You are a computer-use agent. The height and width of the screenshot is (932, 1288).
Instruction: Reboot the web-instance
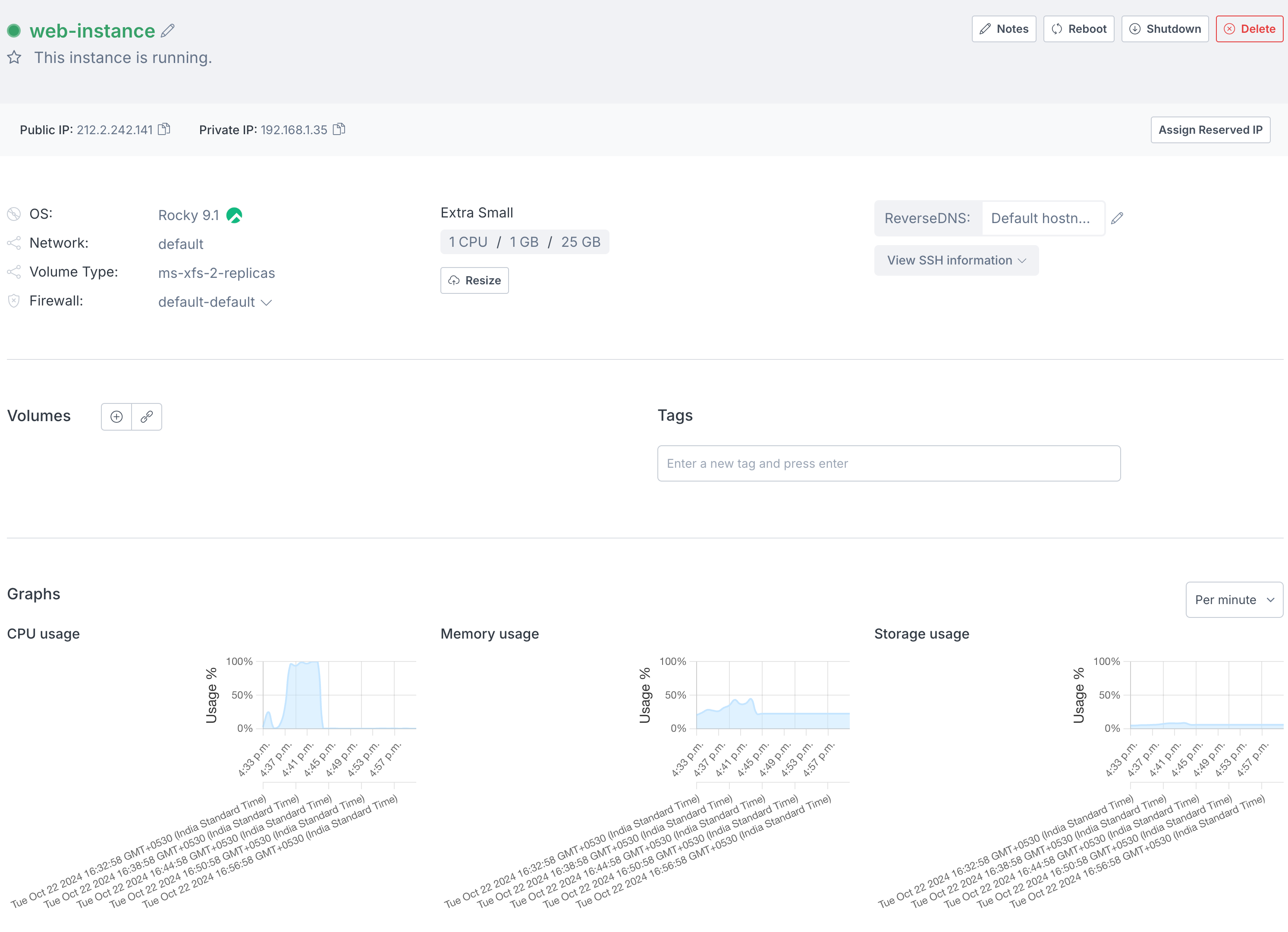pos(1078,29)
